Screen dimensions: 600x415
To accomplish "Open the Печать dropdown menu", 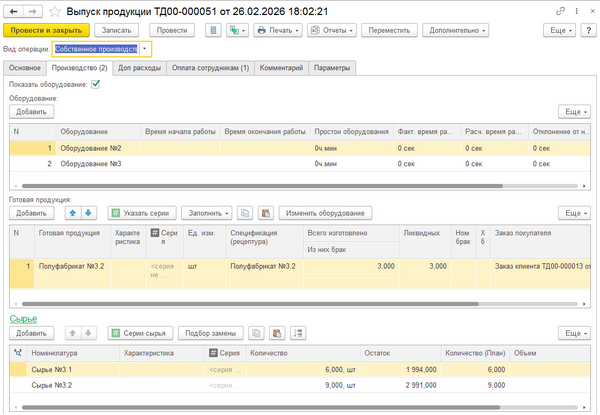I will 276,31.
